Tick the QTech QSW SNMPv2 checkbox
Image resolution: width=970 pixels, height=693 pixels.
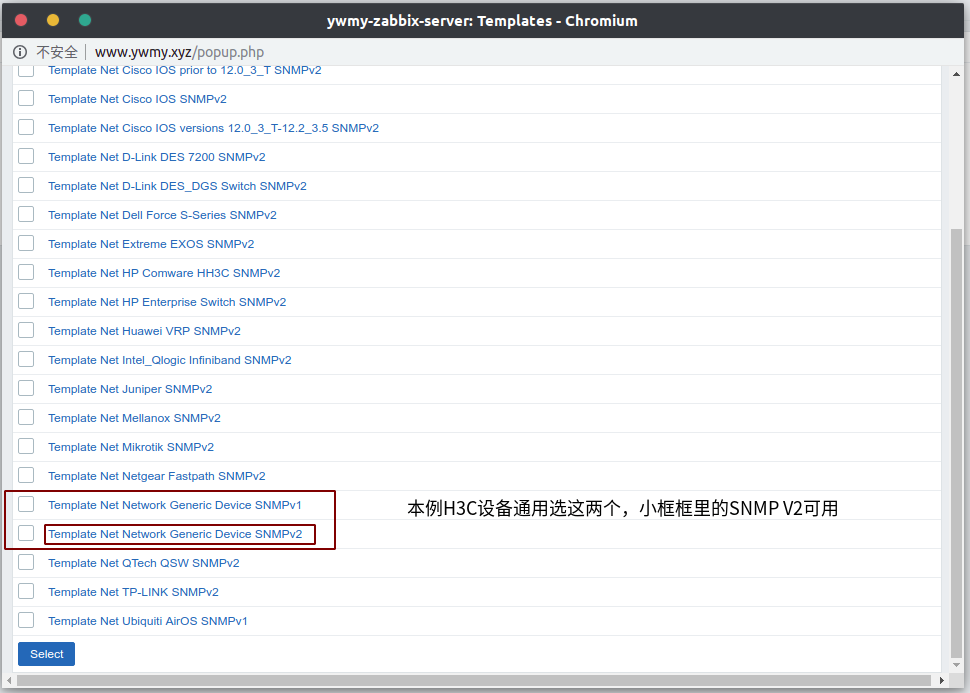[x=26, y=562]
